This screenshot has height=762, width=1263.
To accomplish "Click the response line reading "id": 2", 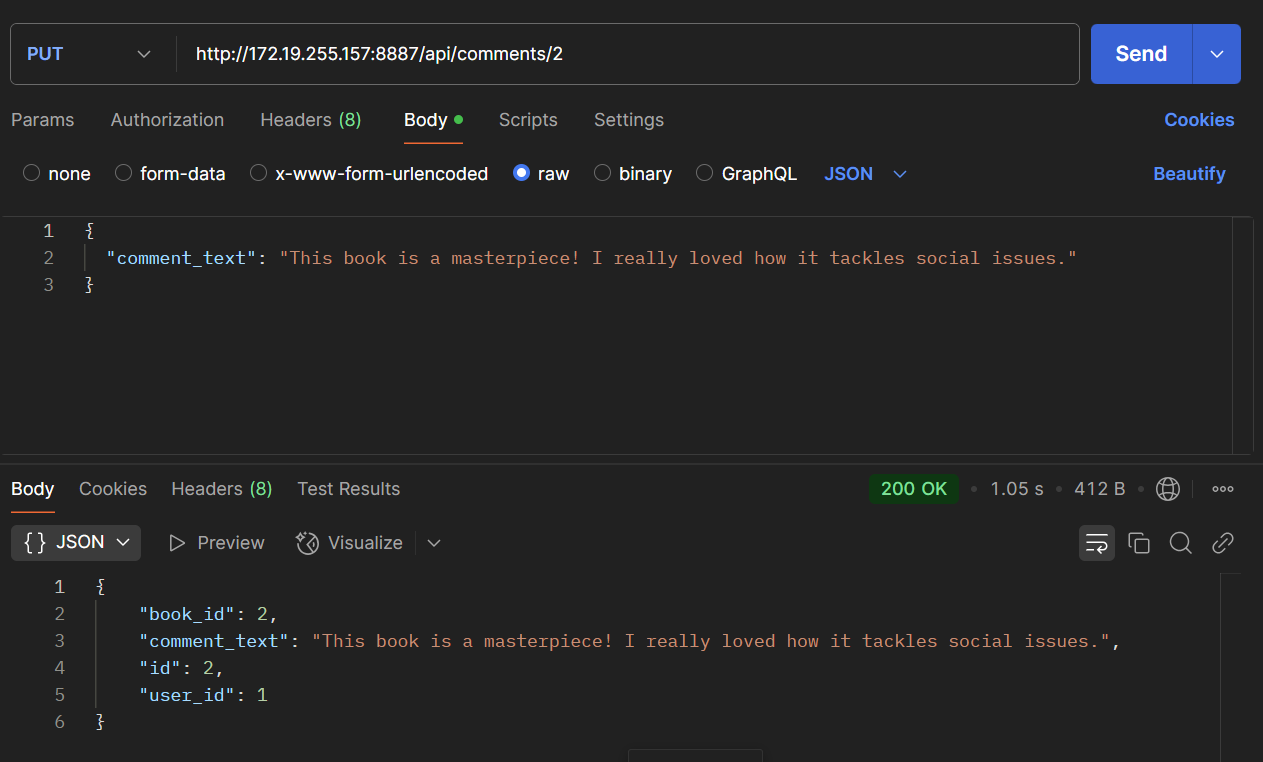I will click(181, 668).
